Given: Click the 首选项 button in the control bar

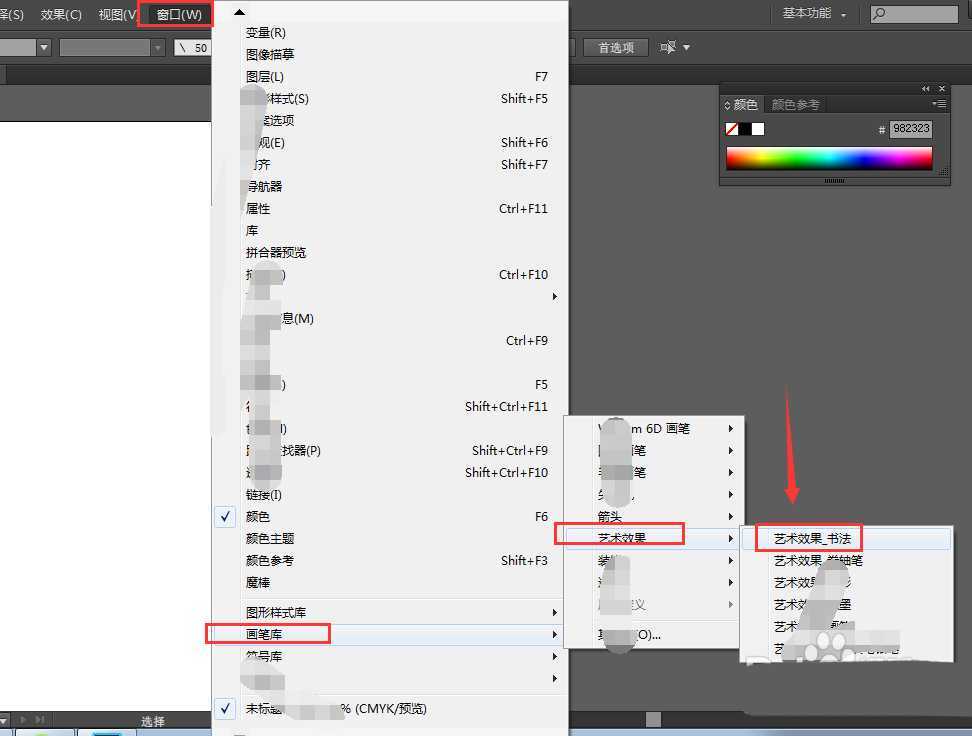Looking at the screenshot, I should pos(615,46).
